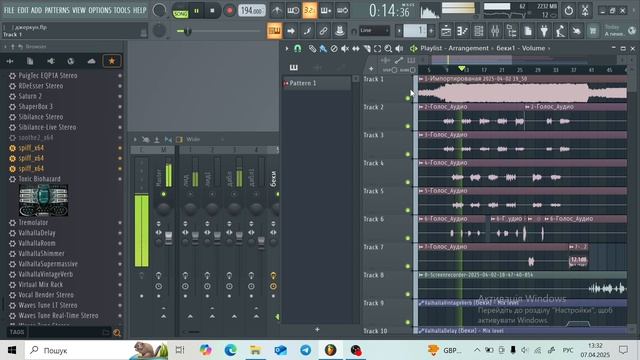
Task: Expand the Master track routing arrow
Action: tap(164, 316)
